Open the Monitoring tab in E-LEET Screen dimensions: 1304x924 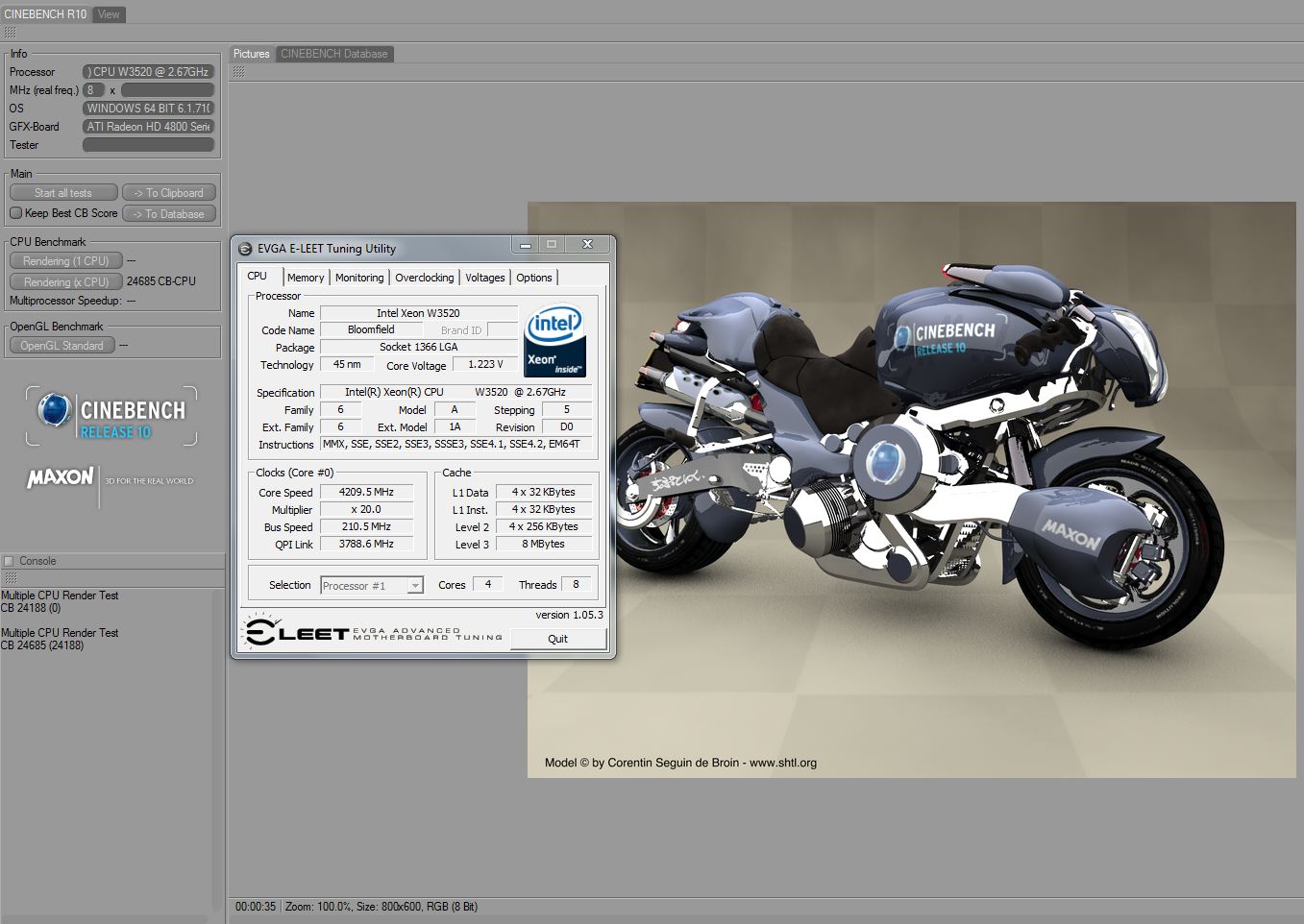tap(359, 278)
